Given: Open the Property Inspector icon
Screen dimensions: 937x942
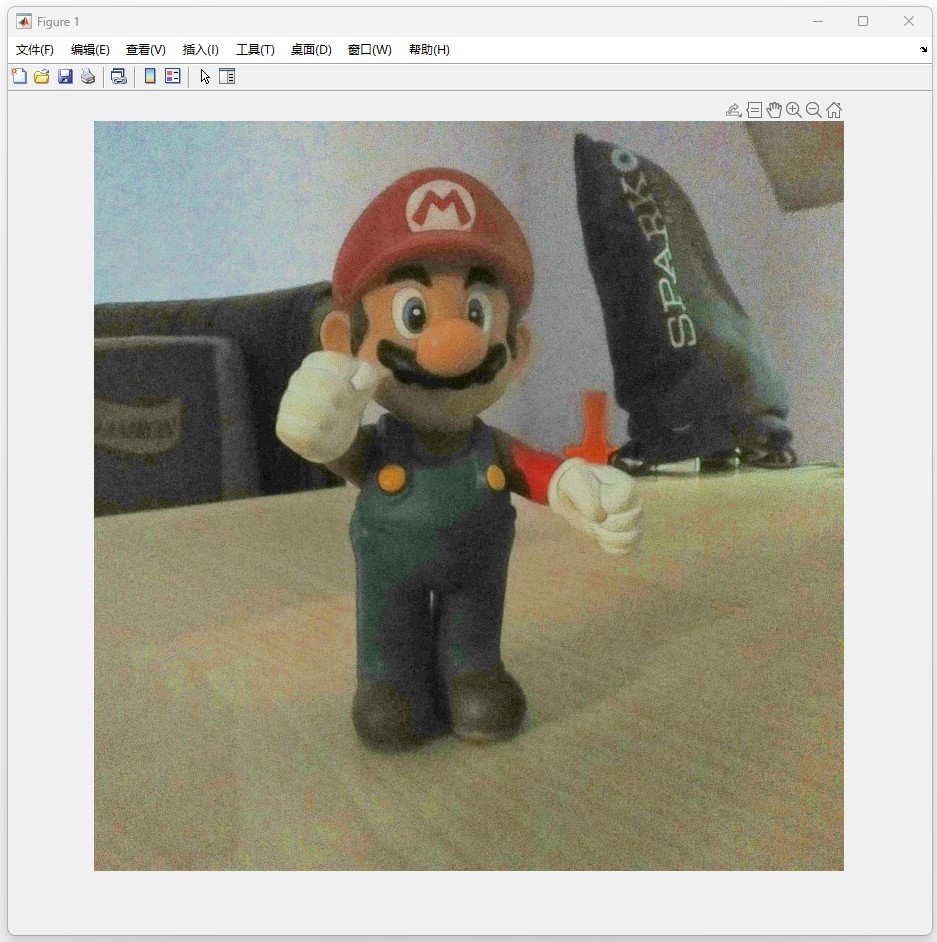Looking at the screenshot, I should click(x=227, y=76).
